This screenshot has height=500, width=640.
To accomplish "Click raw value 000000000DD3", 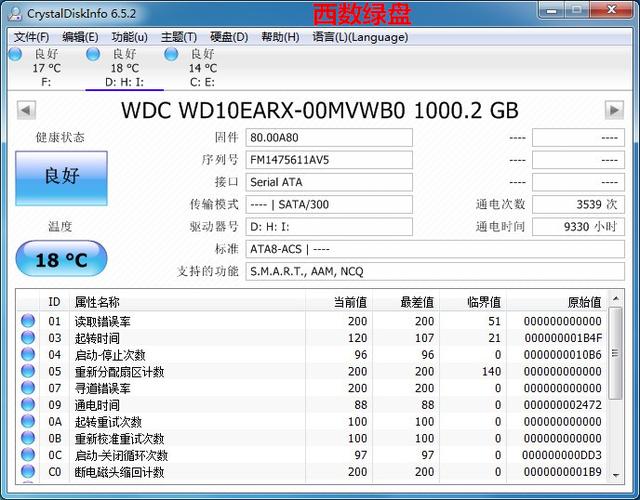I will click(x=562, y=455).
